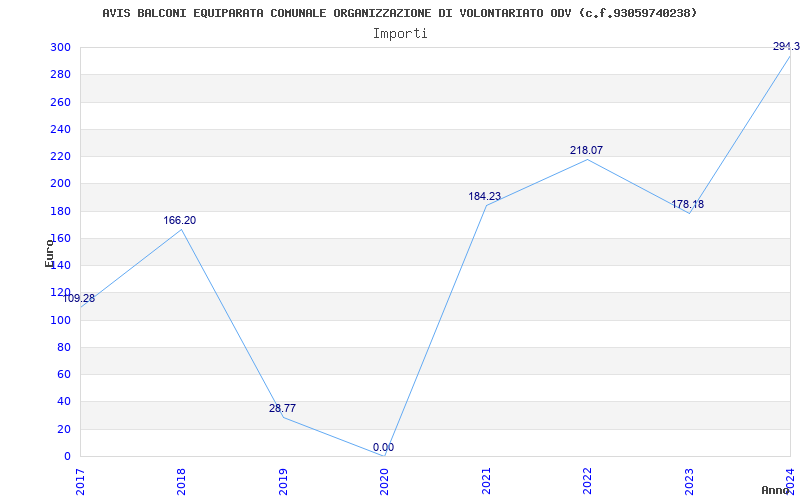This screenshot has width=800, height=500.
Task: Click the 294.3 data label at 2024
Action: pos(786,46)
